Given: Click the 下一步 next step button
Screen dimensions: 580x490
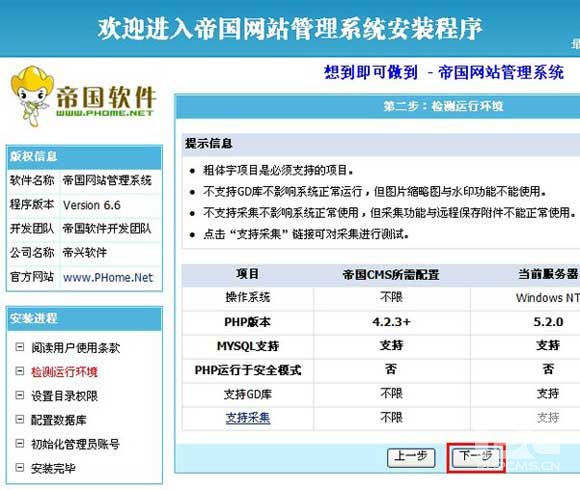Looking at the screenshot, I should coord(476,457).
